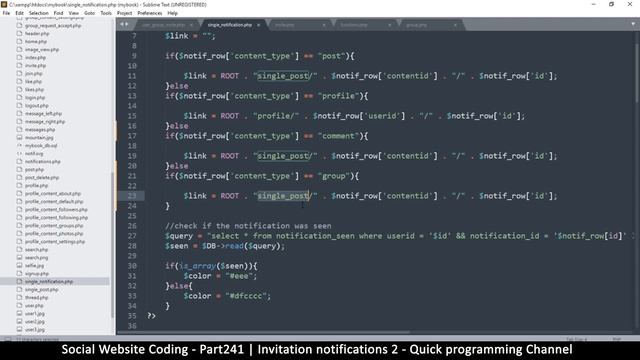Click the selfie.jpg image file icon
This screenshot has width=640, height=360.
click(19, 265)
